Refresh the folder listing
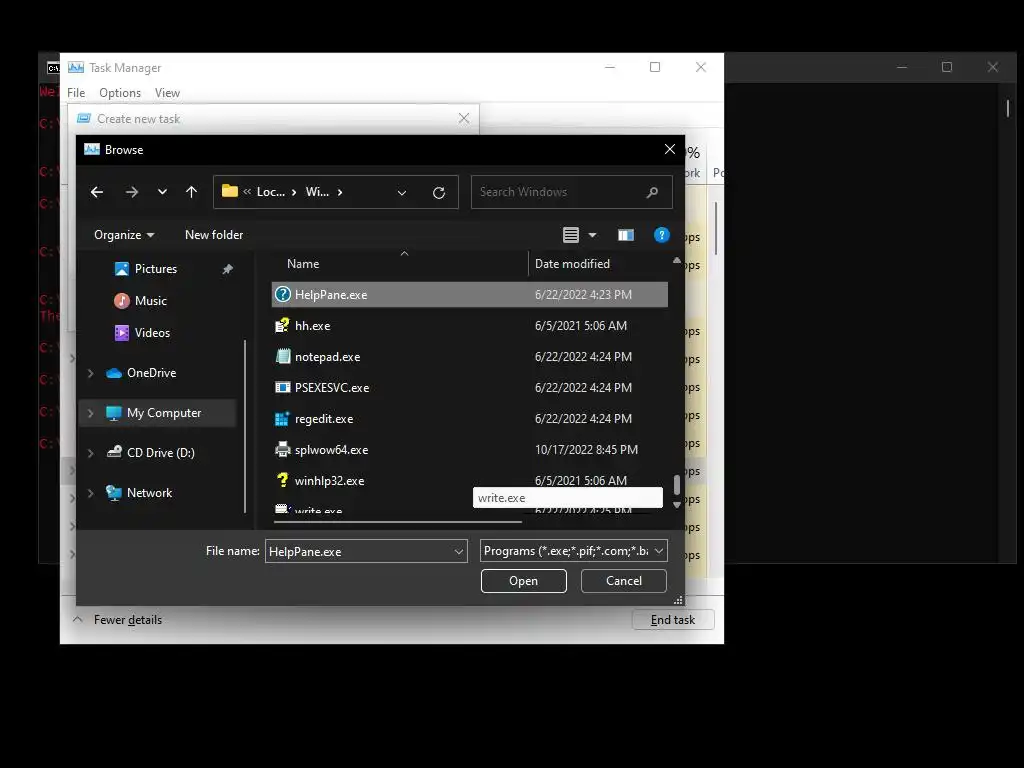The image size is (1024, 768). point(439,192)
